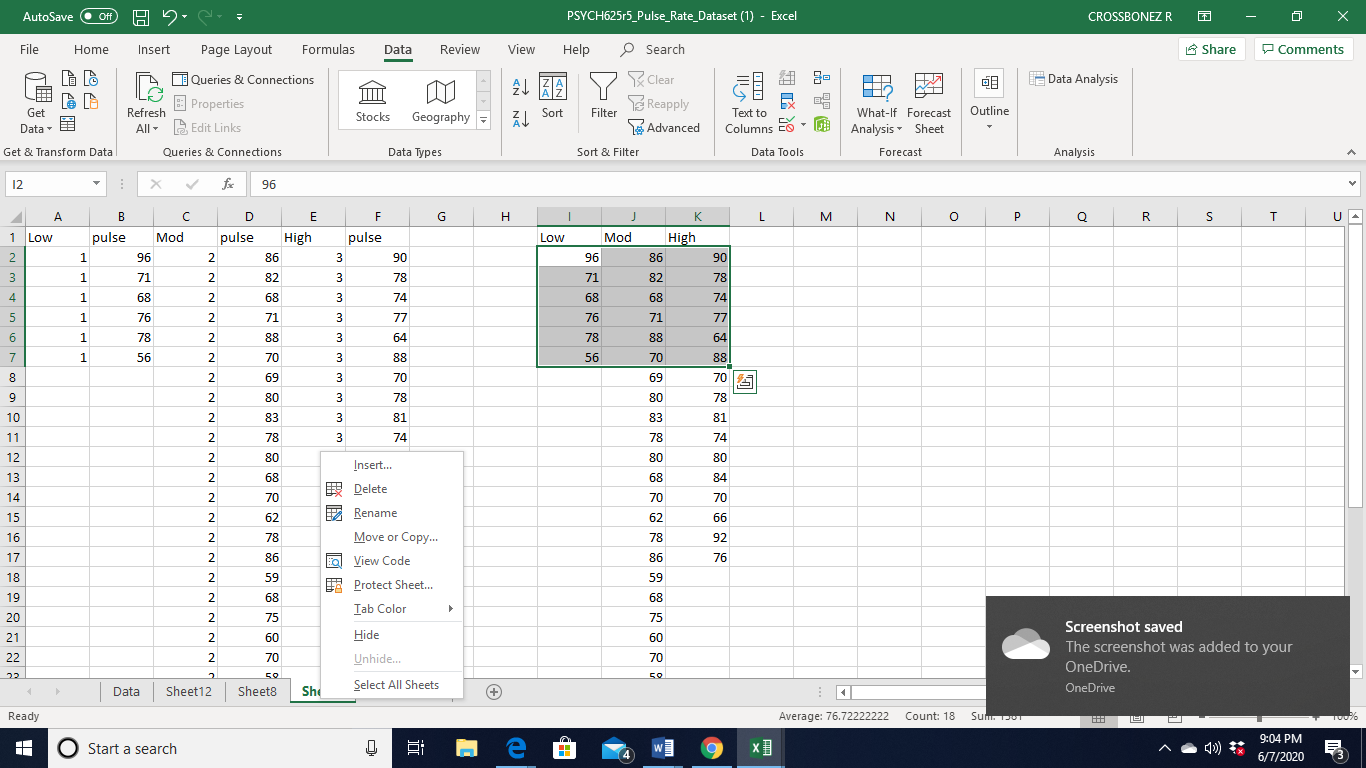Switch to the Data sheet tab
The height and width of the screenshot is (768, 1366).
click(x=126, y=691)
